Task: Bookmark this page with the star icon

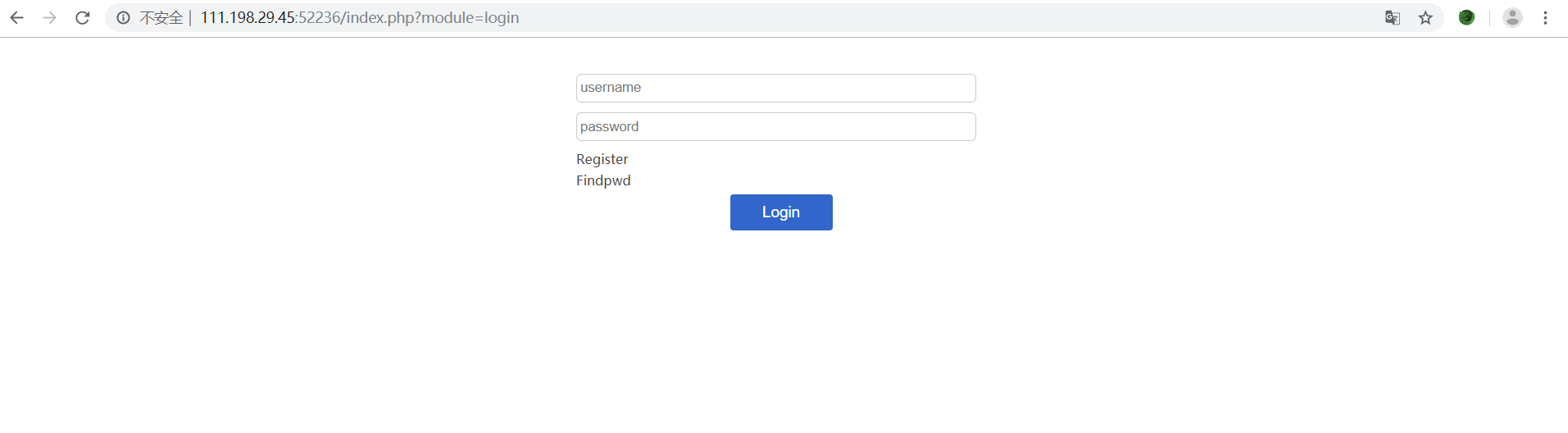Action: [x=1425, y=18]
